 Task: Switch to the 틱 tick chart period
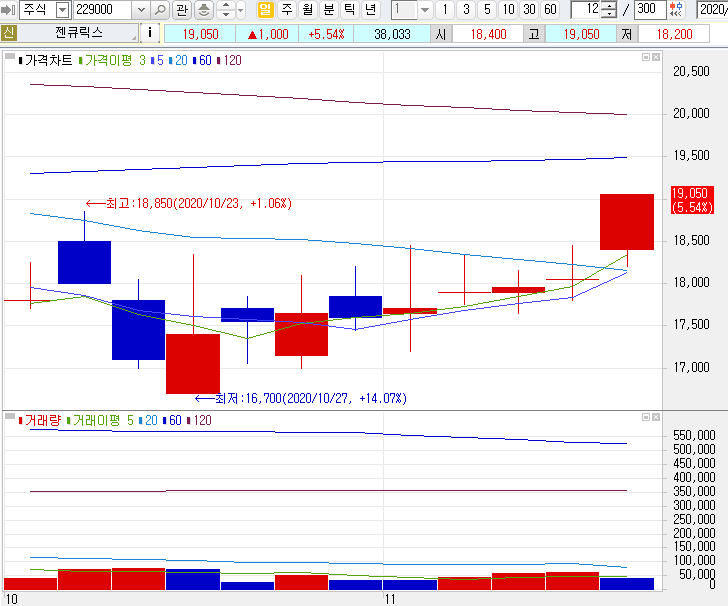pos(350,9)
